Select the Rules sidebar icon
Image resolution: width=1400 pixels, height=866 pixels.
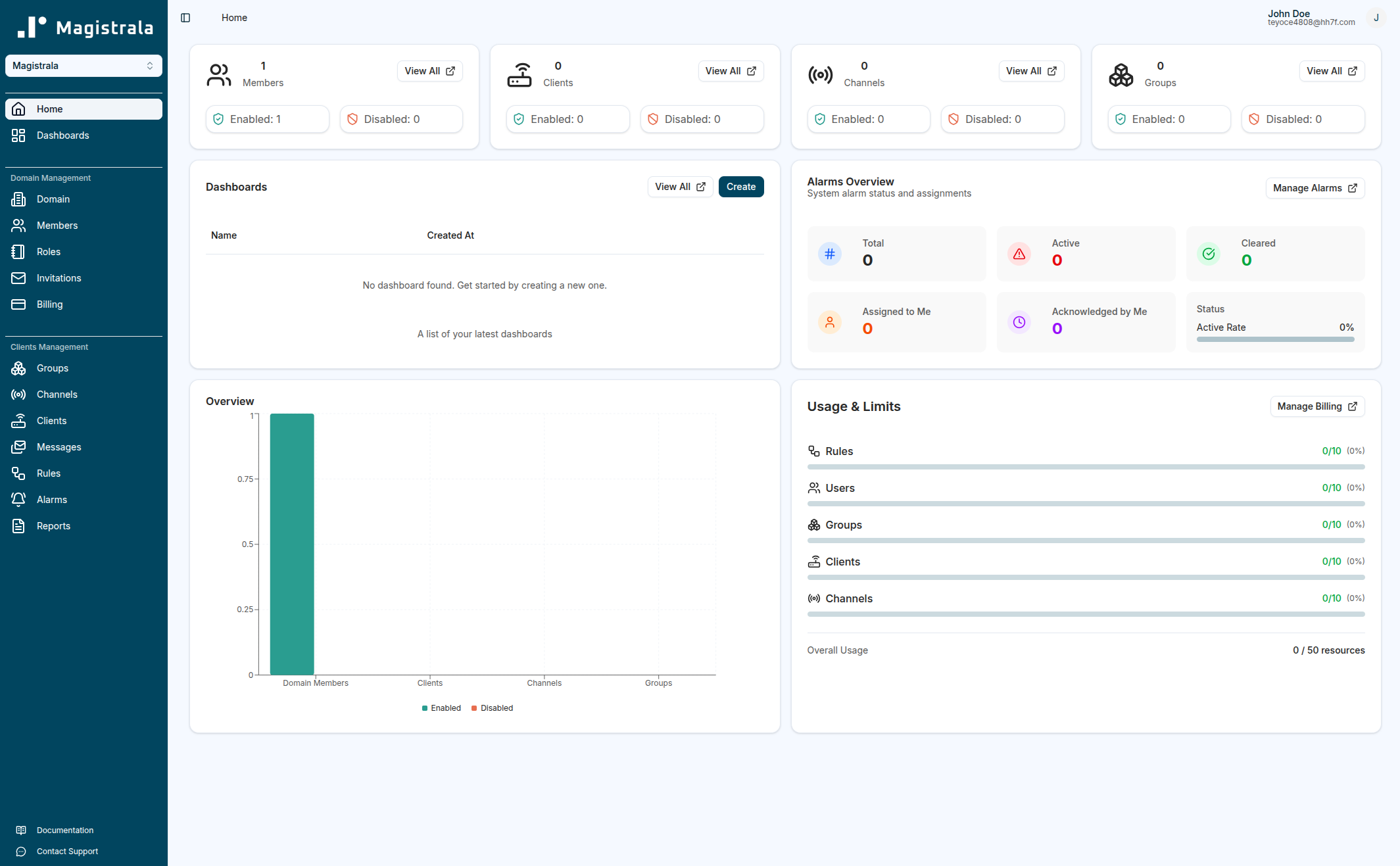[x=18, y=473]
